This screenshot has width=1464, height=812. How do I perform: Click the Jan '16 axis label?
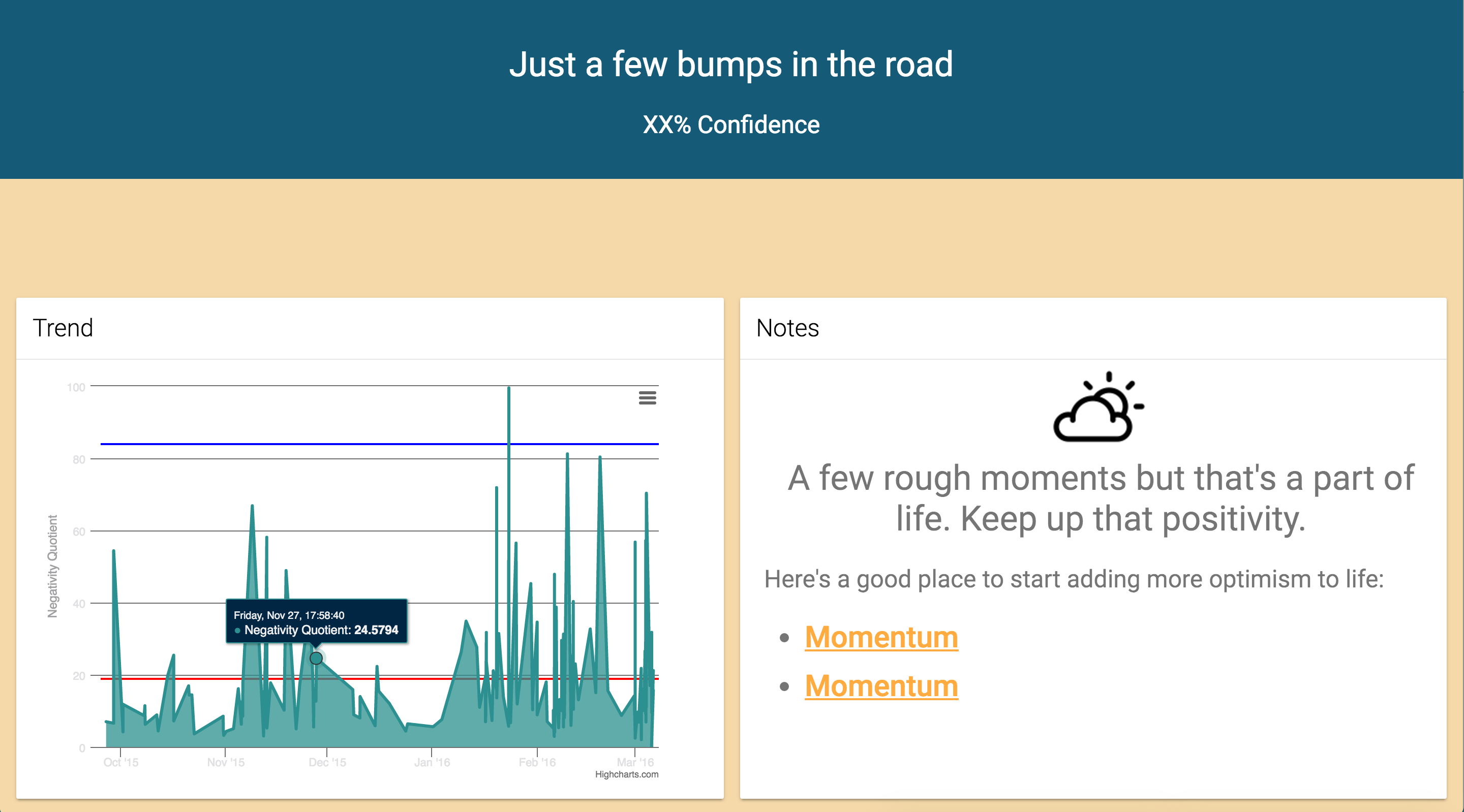pos(432,763)
